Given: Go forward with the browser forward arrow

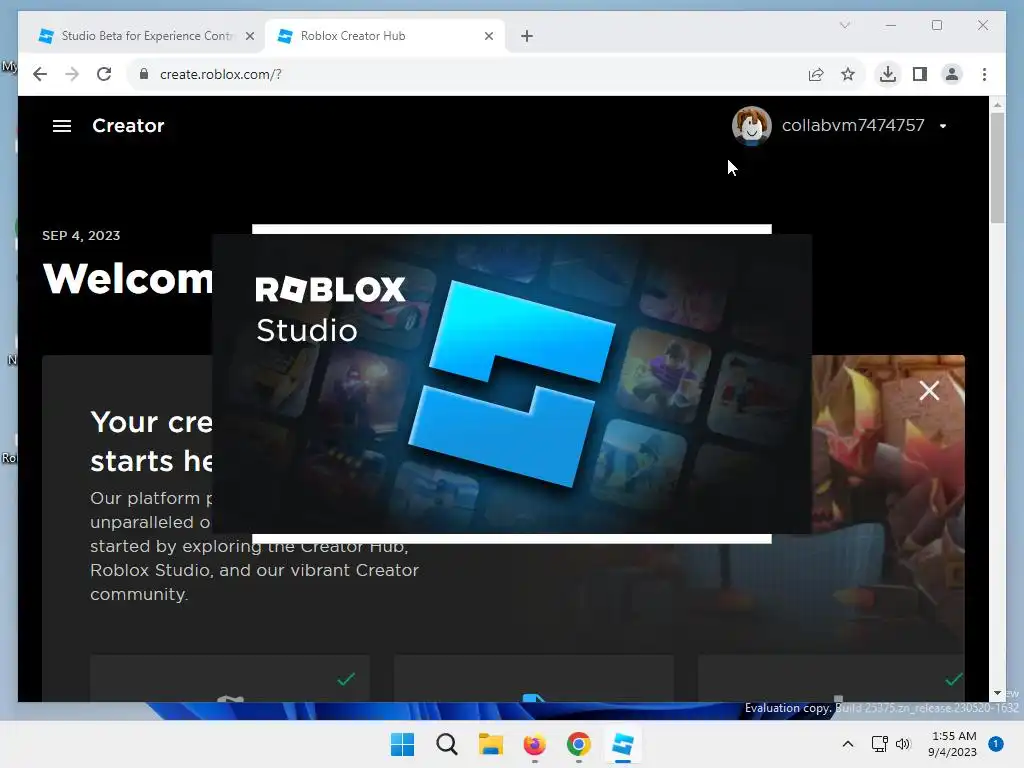Looking at the screenshot, I should pyautogui.click(x=72, y=74).
